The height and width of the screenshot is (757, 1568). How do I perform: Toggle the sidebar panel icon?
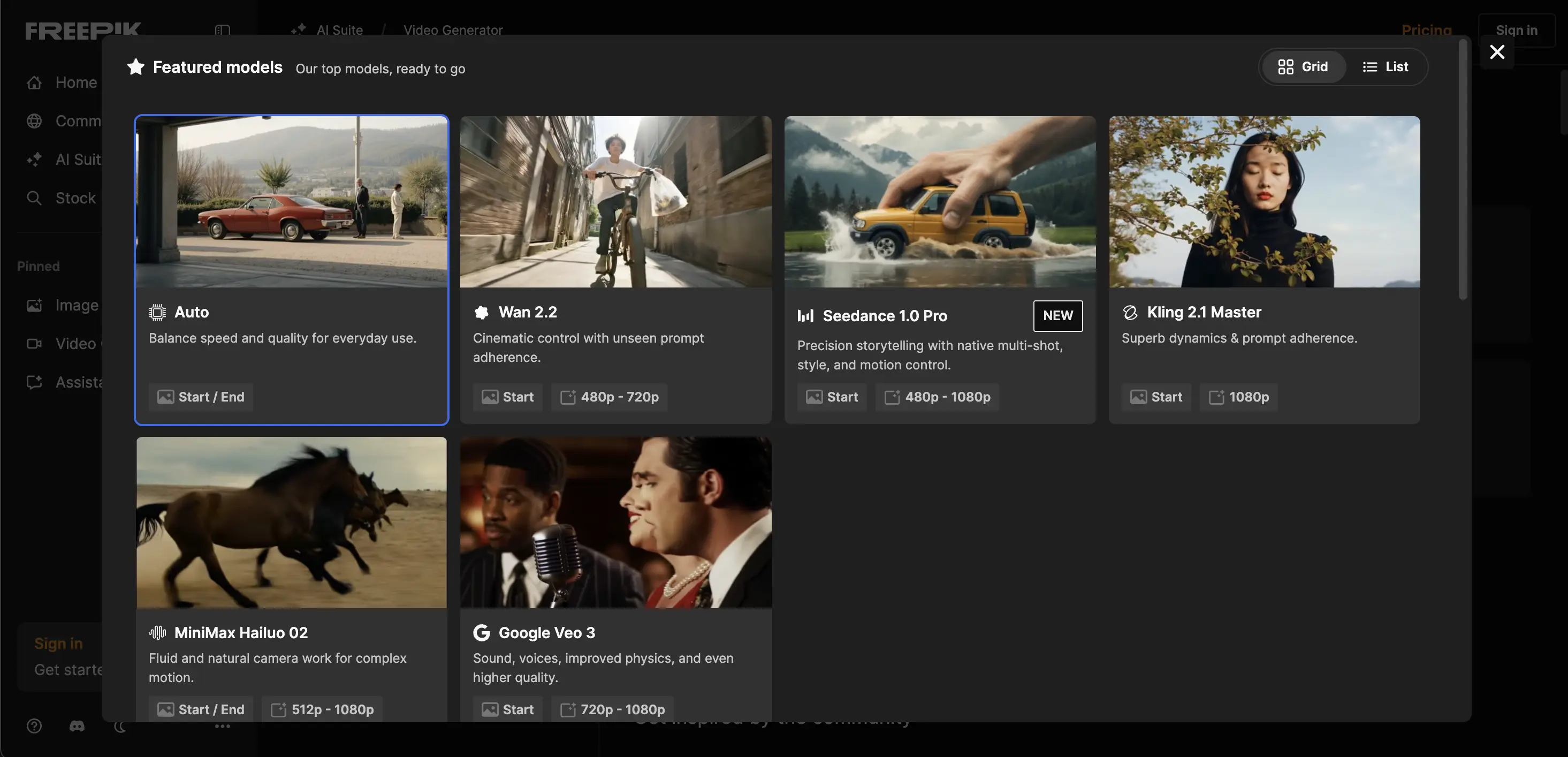point(222,30)
